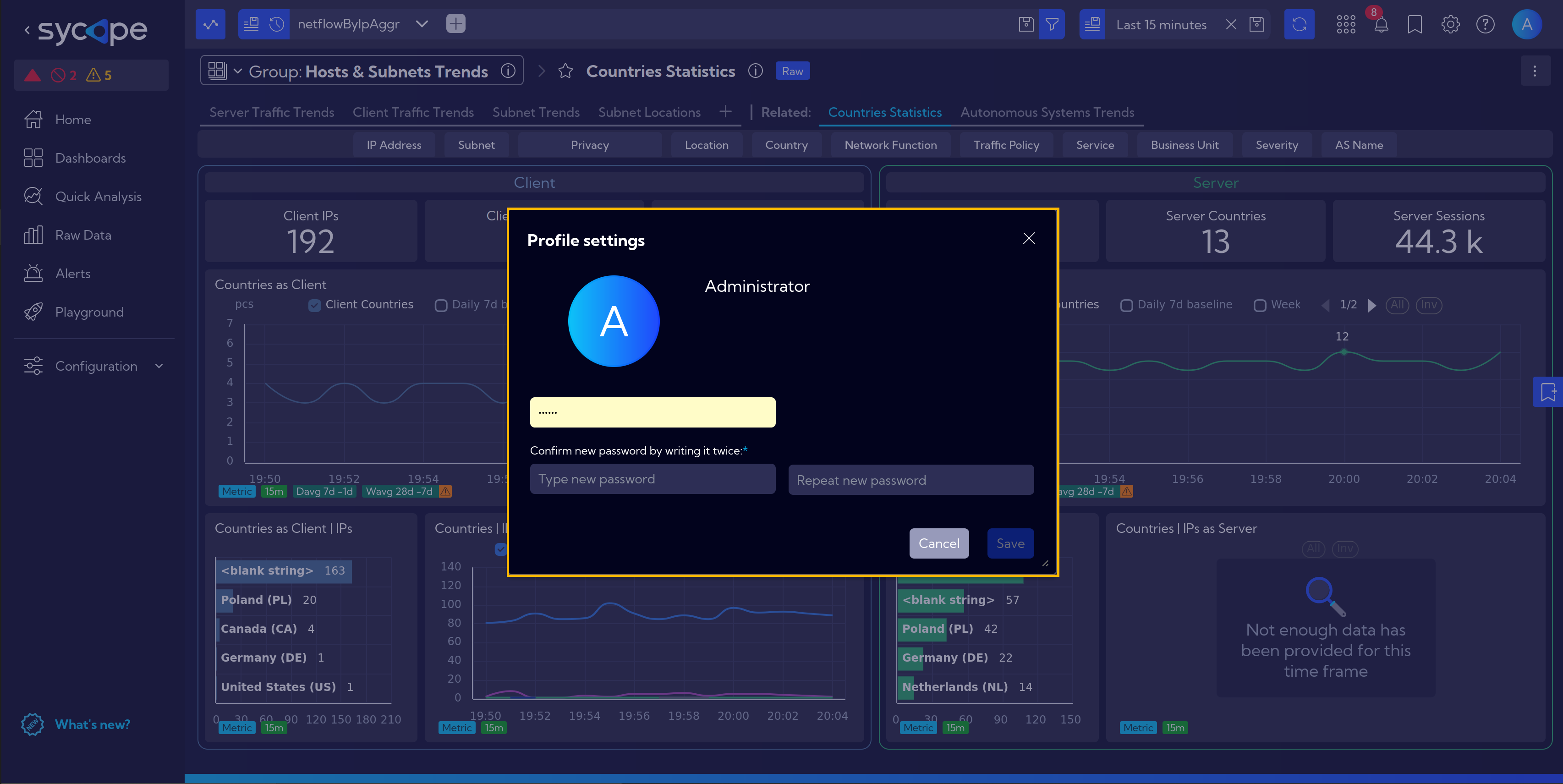Screen dimensions: 1563x784
Task: Open the user avatar A in the top bar
Action: click(x=1527, y=24)
